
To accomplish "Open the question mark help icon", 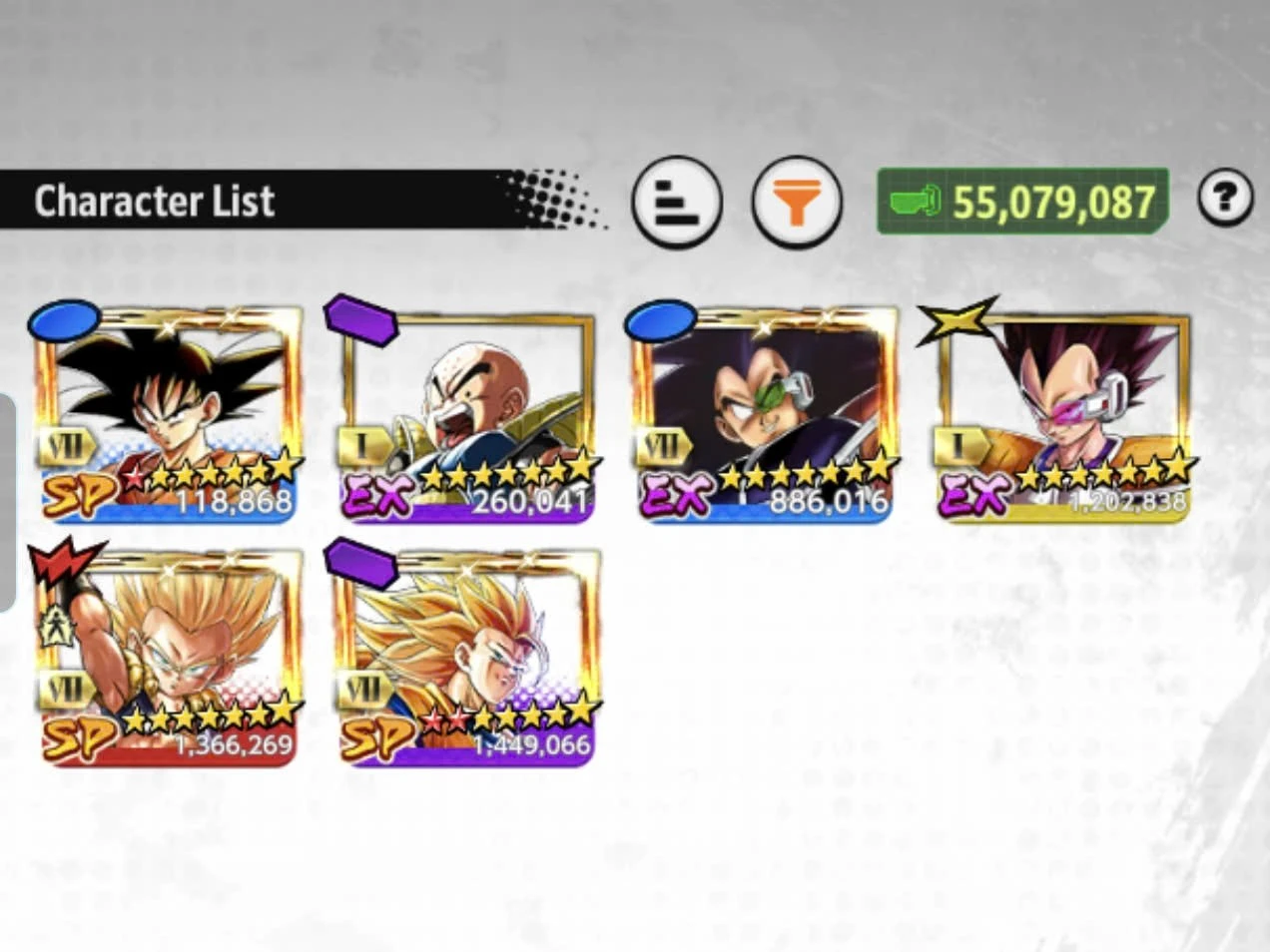I will [x=1225, y=199].
